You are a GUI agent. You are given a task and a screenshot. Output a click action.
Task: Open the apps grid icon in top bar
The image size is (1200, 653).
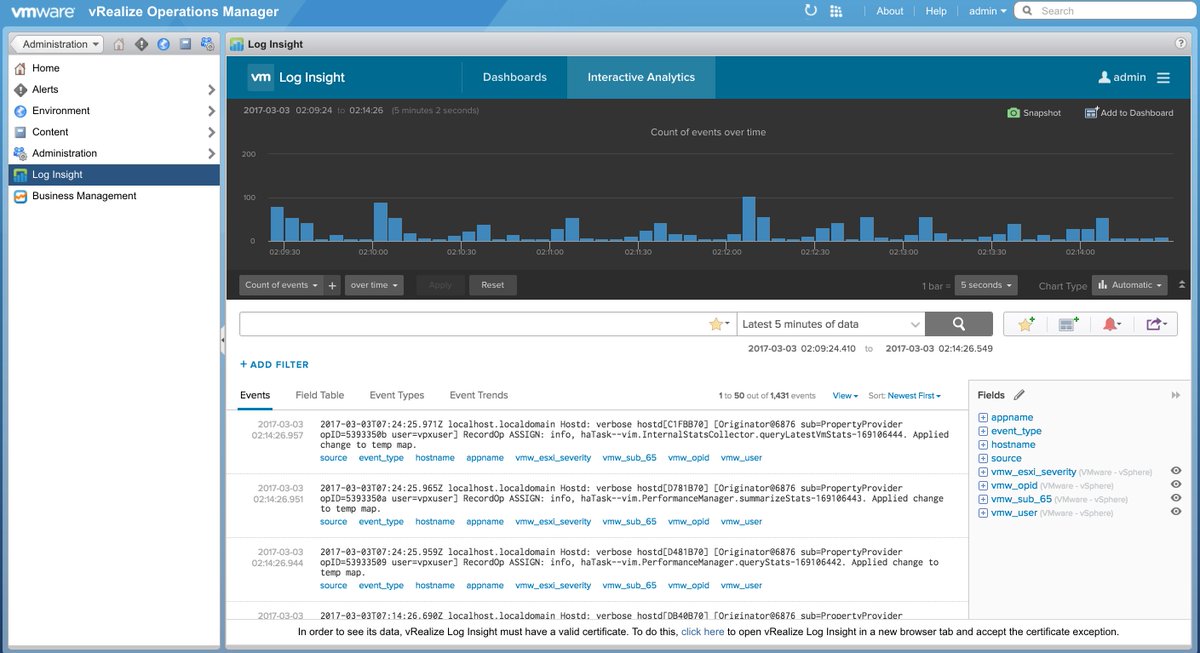coord(836,11)
